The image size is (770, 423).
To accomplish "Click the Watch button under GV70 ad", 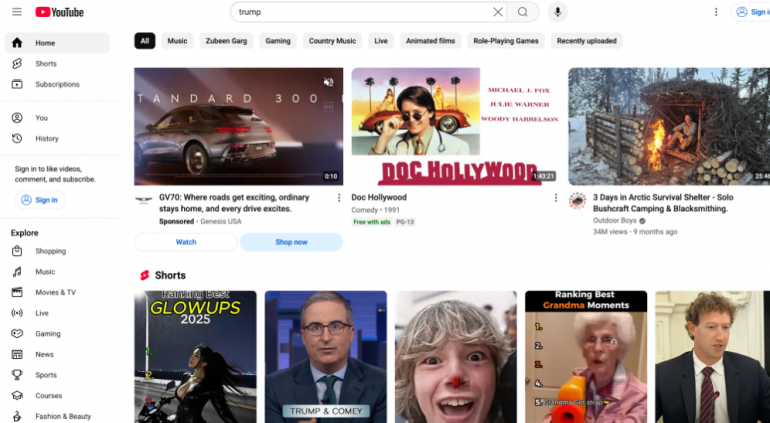I will [x=186, y=242].
